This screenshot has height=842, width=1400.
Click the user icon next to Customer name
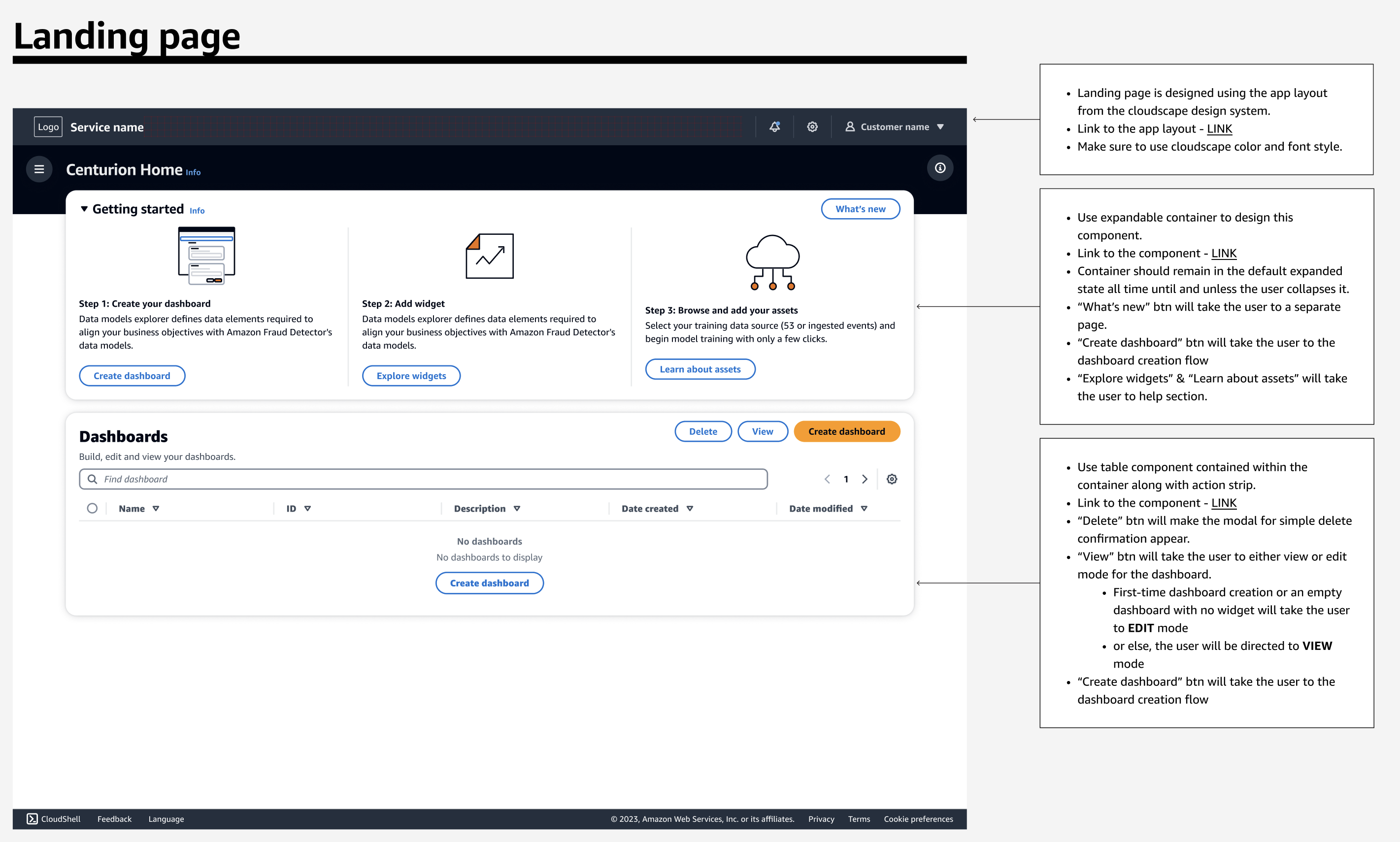(x=850, y=127)
